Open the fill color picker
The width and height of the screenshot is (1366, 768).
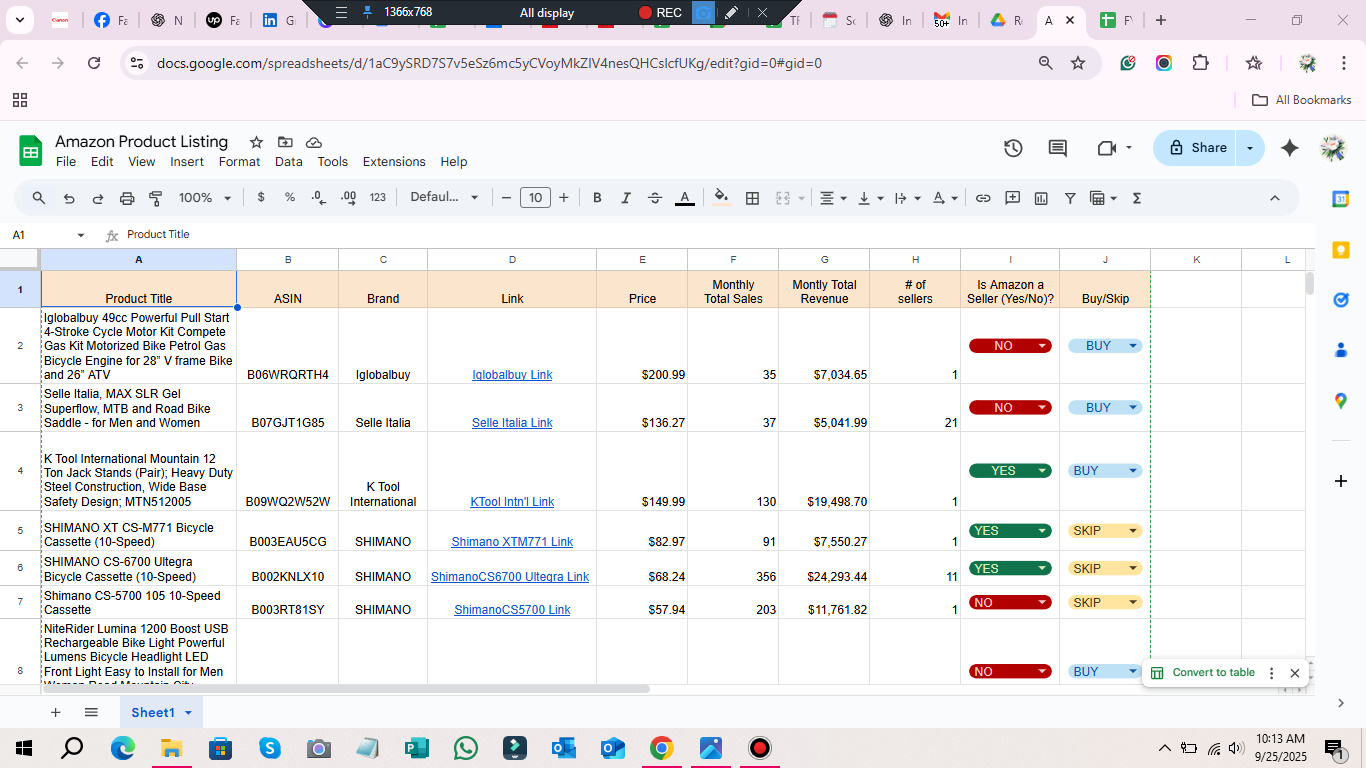pyautogui.click(x=722, y=198)
